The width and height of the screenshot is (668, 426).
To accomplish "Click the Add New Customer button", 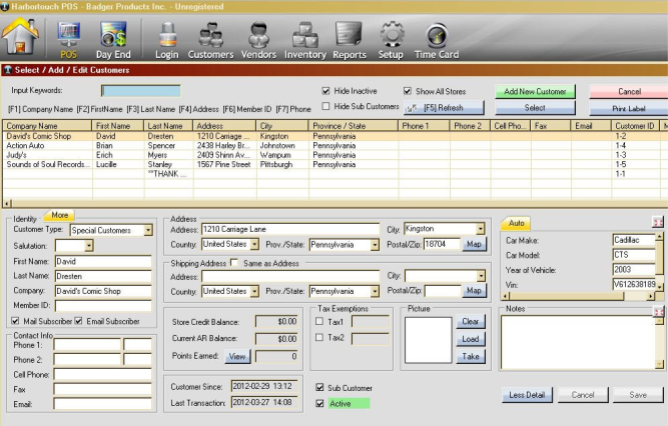I will click(x=534, y=91).
